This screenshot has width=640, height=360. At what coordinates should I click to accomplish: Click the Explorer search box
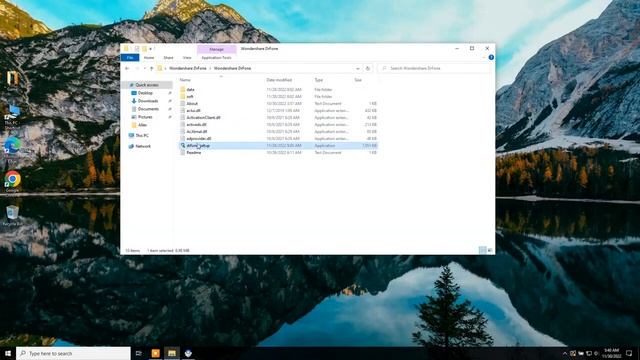(433, 68)
